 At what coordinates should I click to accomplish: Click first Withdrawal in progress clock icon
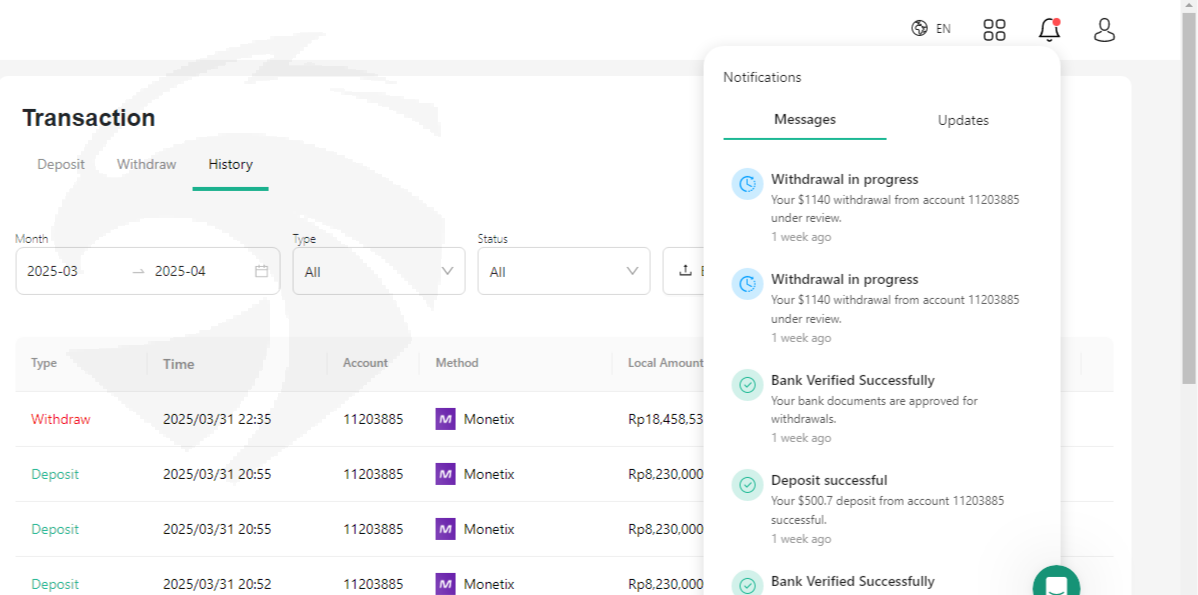coord(747,184)
